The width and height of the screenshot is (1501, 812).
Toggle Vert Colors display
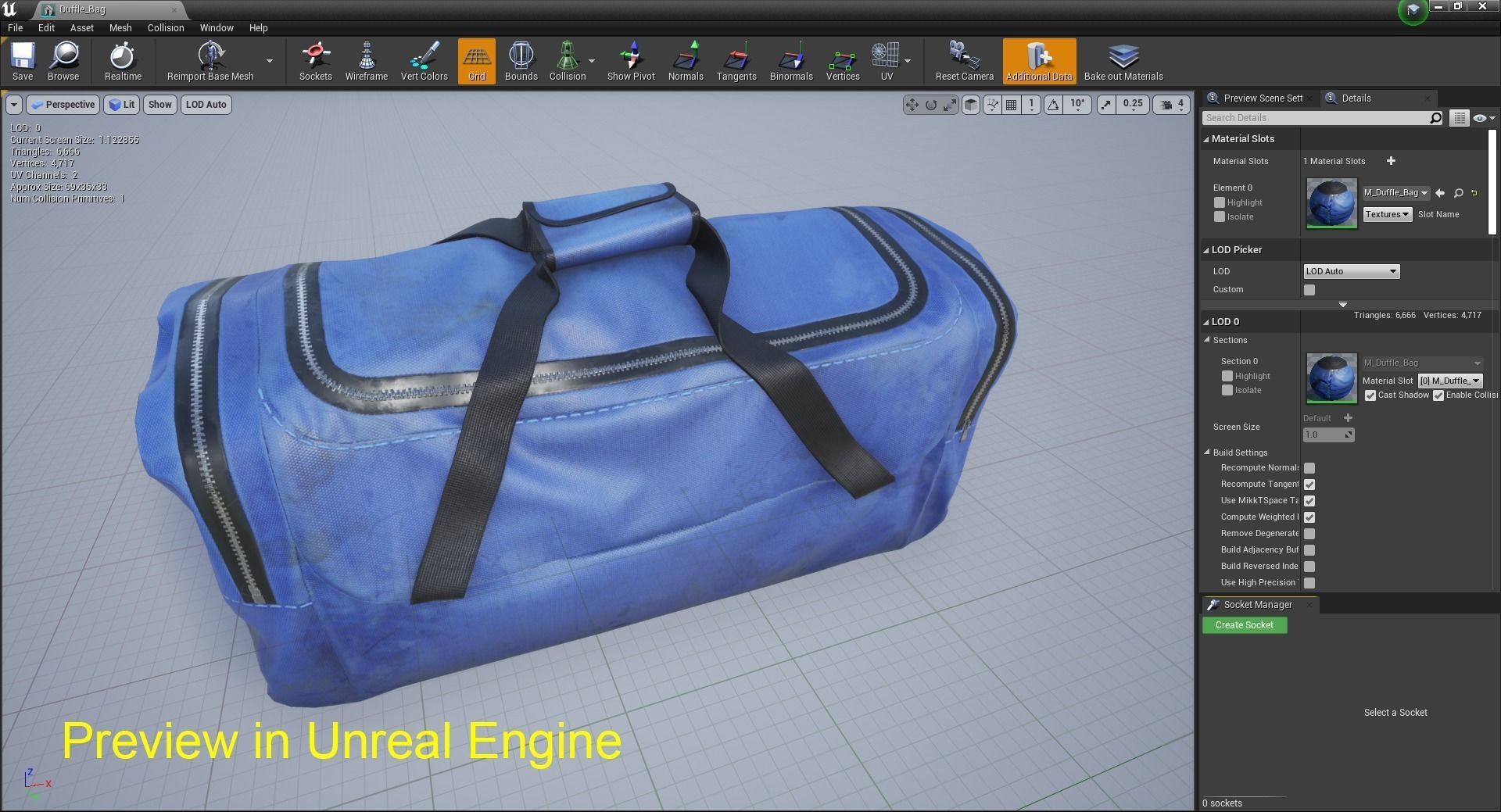tap(425, 61)
